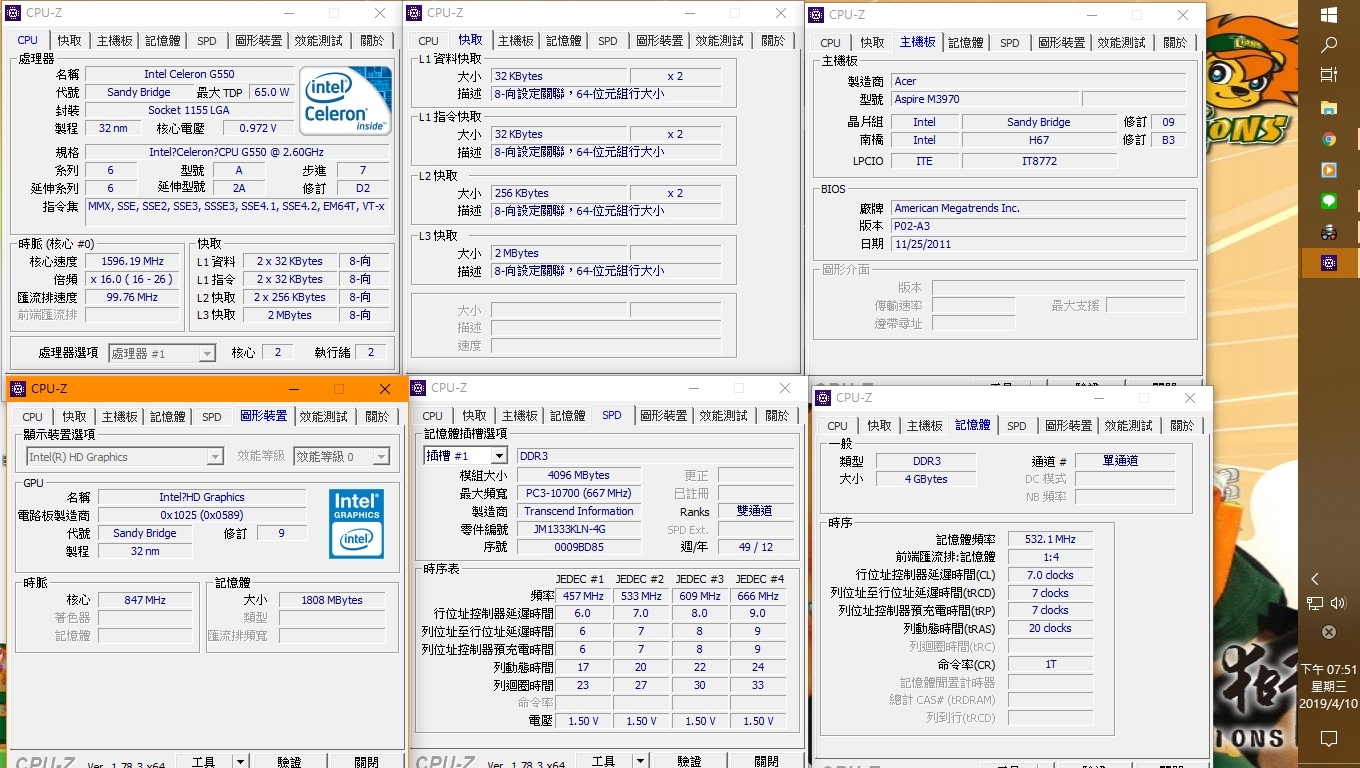Show hidden tray icons chevron

[x=1315, y=579]
